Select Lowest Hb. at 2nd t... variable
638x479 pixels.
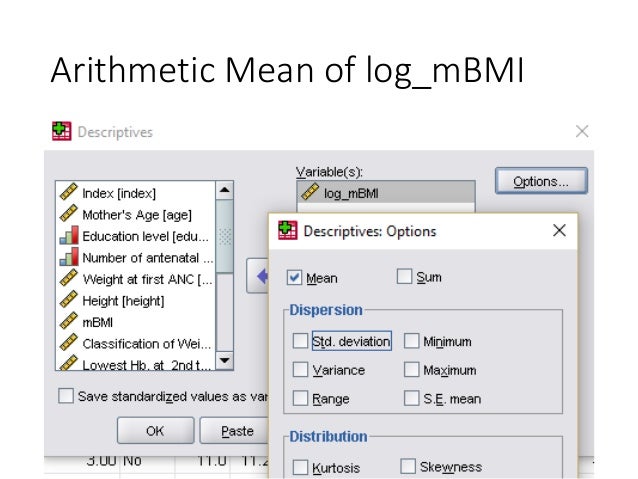point(135,363)
